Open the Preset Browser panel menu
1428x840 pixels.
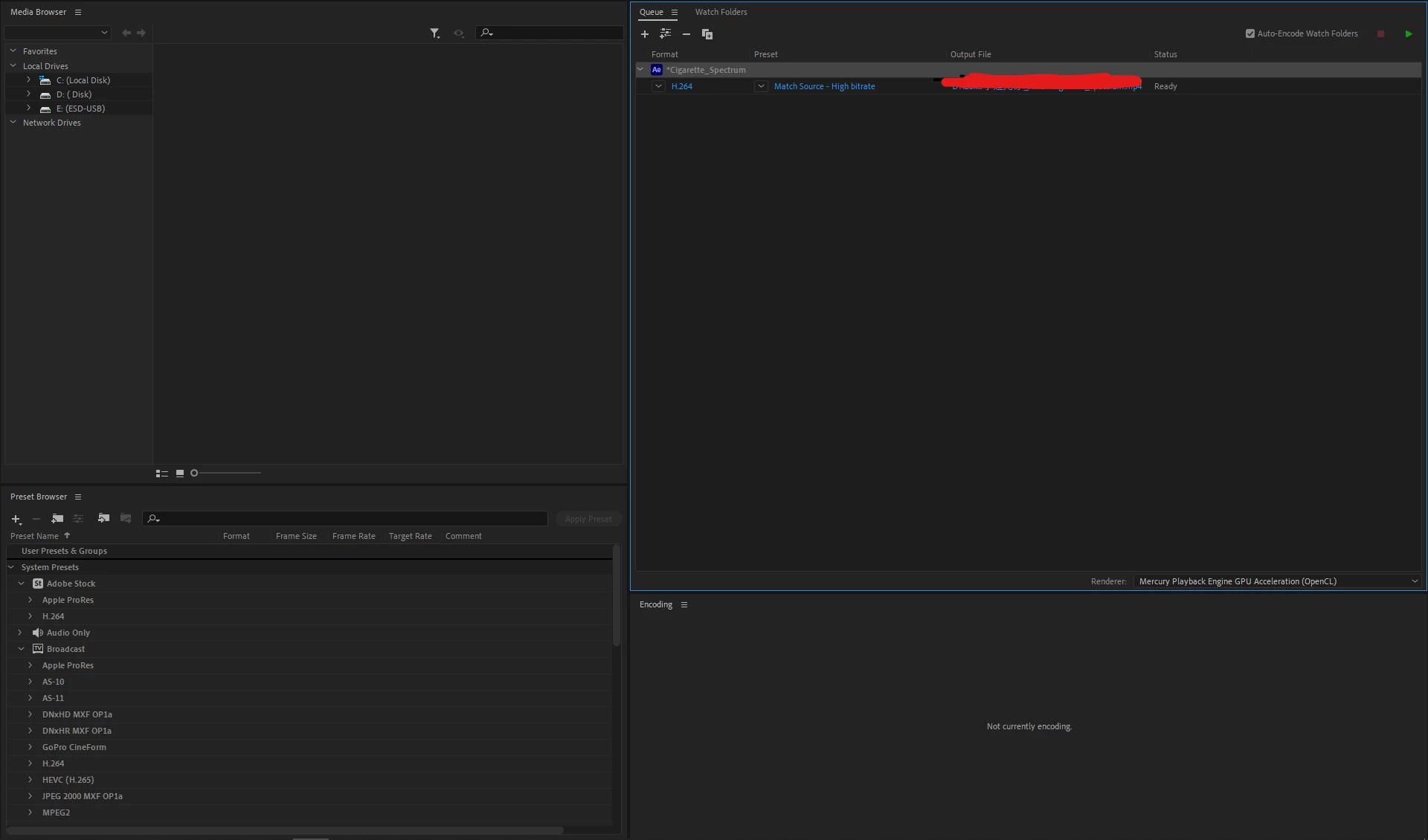(x=78, y=497)
